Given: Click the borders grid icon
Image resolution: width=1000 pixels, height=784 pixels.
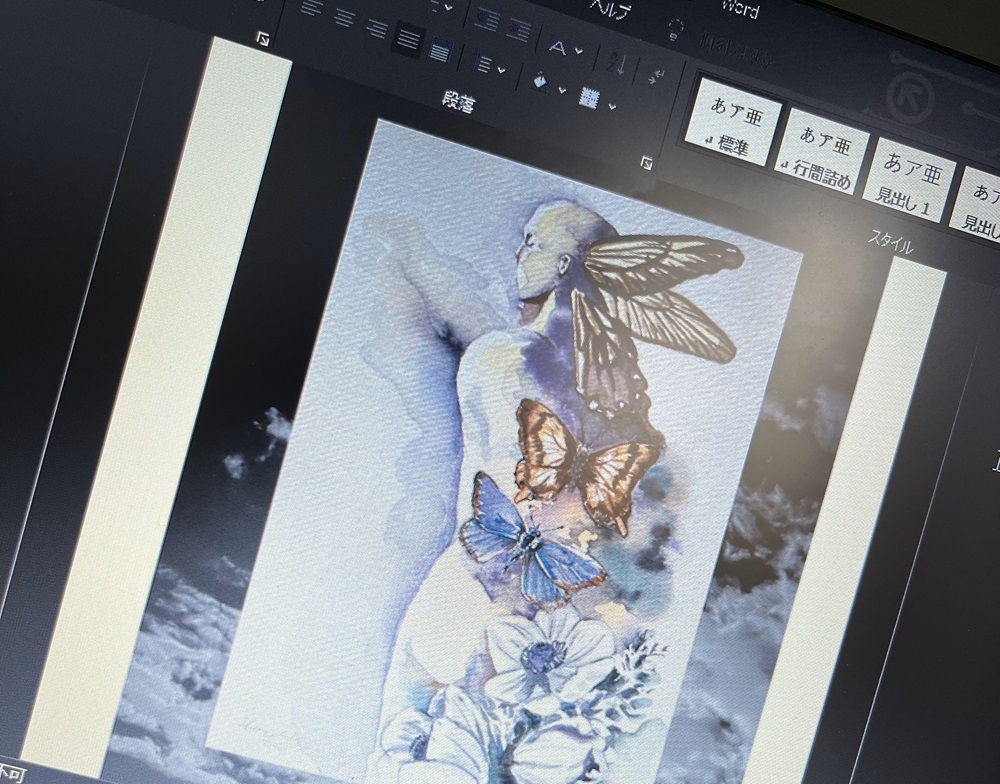Looking at the screenshot, I should coord(591,98).
